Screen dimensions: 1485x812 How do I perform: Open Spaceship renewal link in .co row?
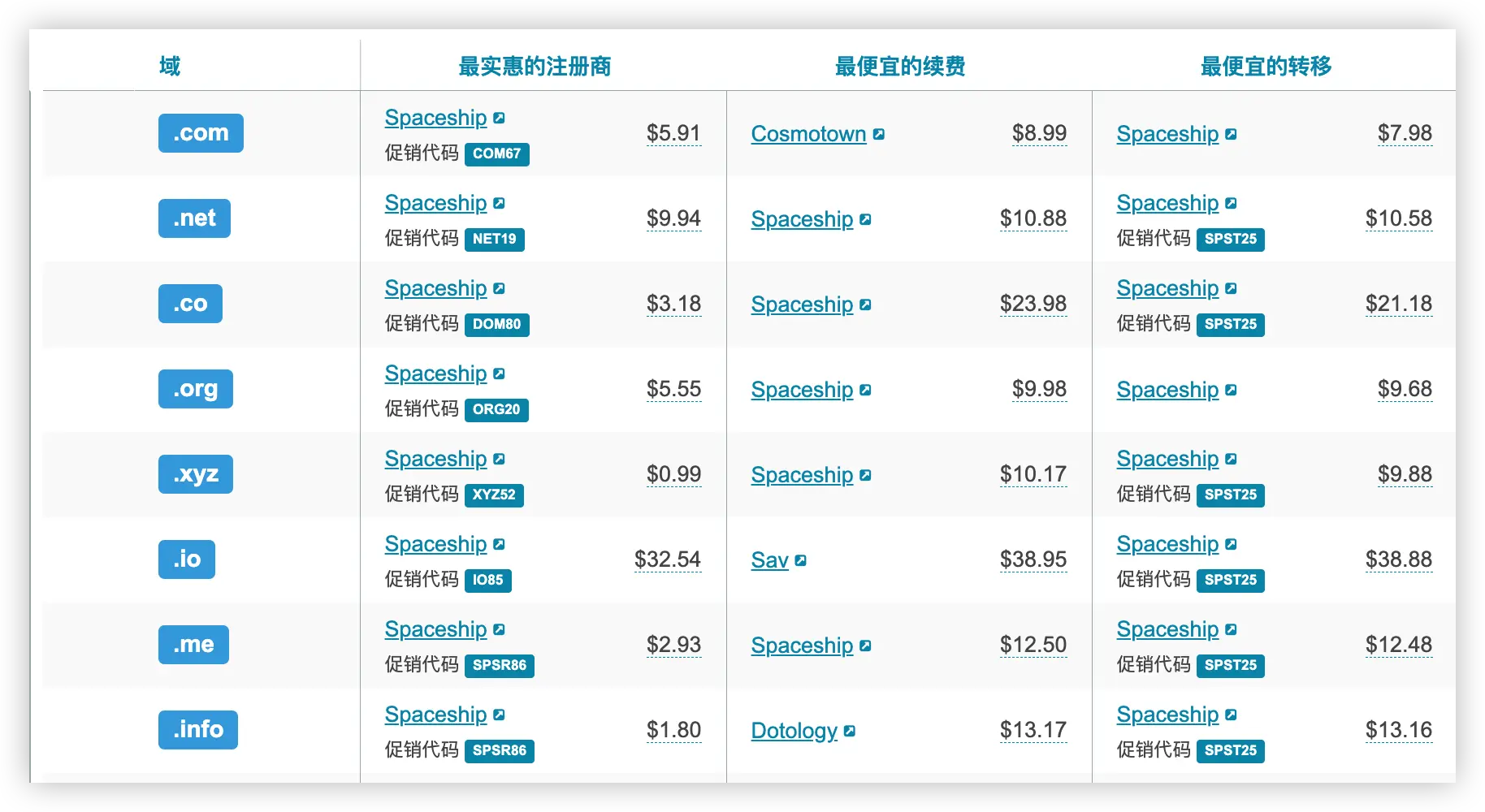(802, 304)
